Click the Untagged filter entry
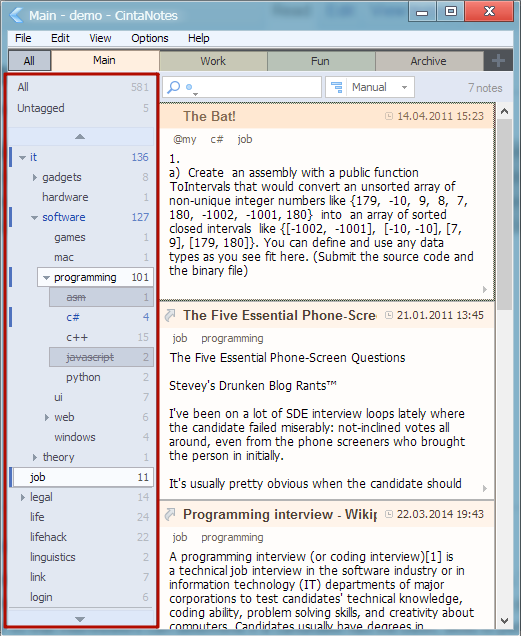Screen dimensions: 521x636 [x=81, y=108]
